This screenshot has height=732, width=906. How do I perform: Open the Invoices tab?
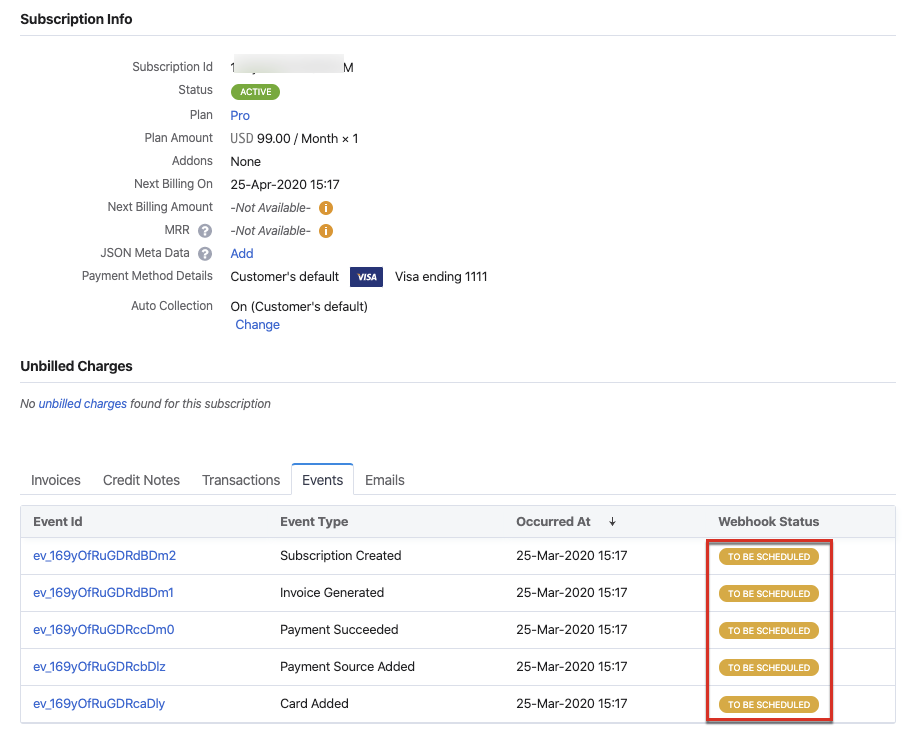click(x=56, y=480)
